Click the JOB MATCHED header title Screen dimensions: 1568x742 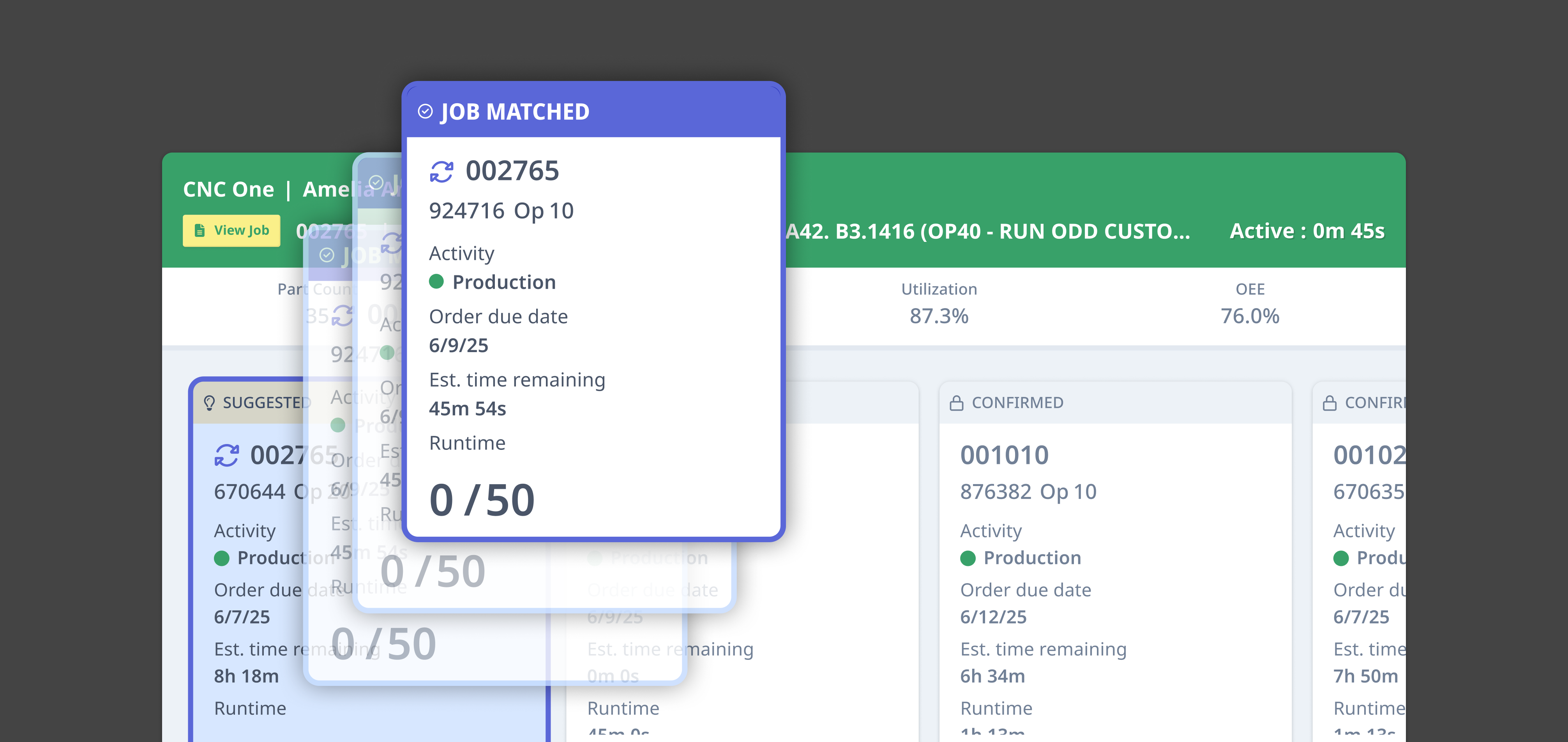click(514, 112)
